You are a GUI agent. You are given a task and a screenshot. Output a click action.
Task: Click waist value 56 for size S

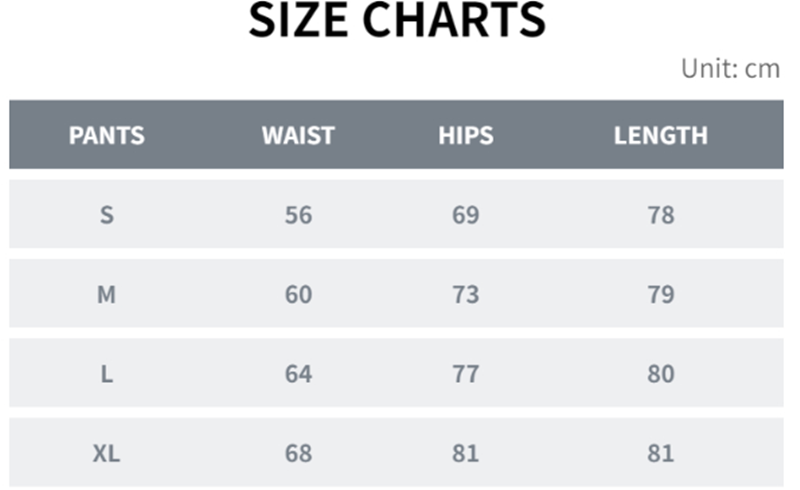298,215
